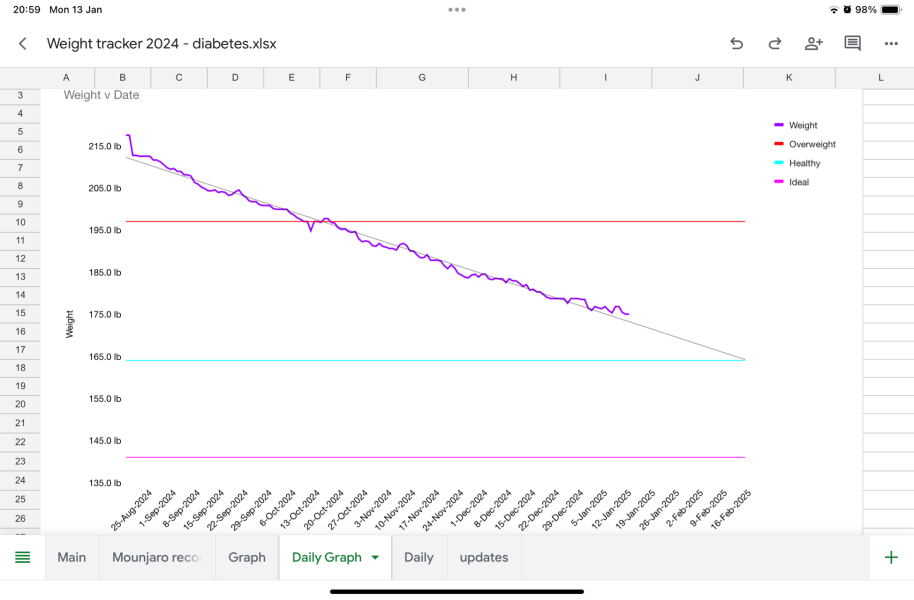
Task: Click the vertical Weight axis title
Action: [69, 324]
